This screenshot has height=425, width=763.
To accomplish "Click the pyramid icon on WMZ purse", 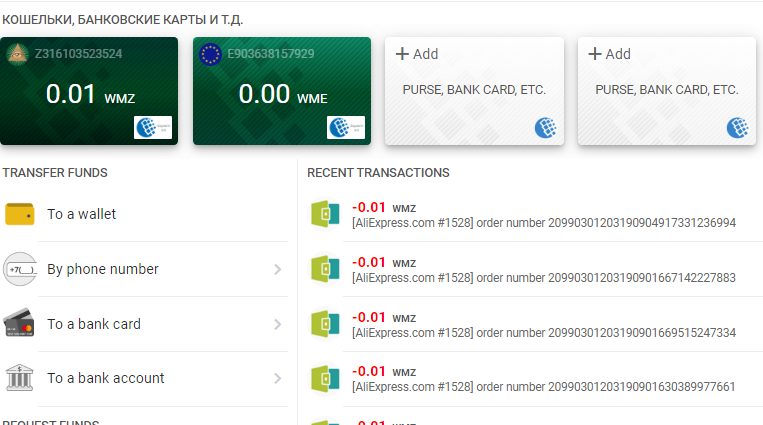I will (18, 54).
